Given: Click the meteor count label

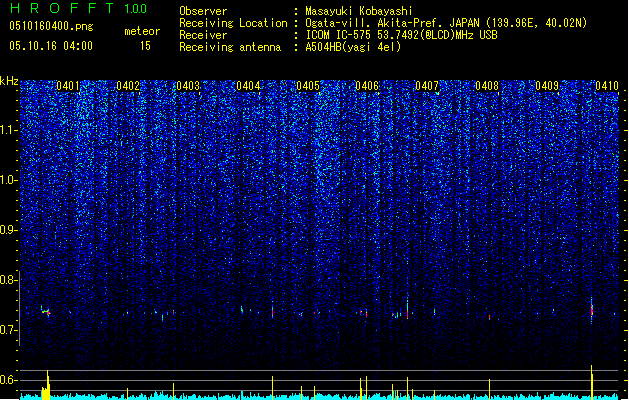Looking at the screenshot, I should (x=142, y=31).
